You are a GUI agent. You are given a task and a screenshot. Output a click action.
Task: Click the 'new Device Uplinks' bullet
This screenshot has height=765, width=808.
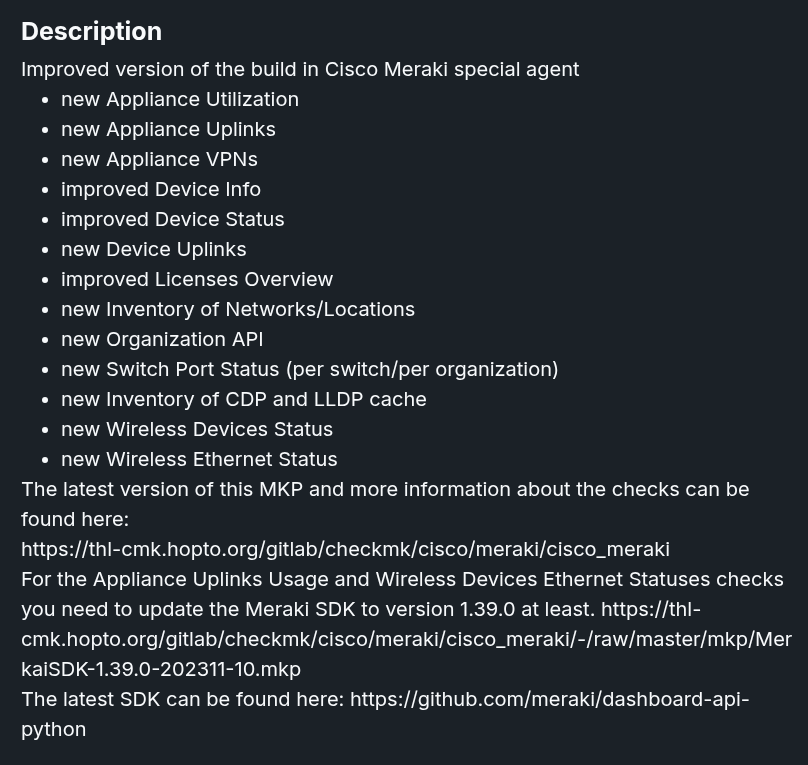[x=154, y=249]
